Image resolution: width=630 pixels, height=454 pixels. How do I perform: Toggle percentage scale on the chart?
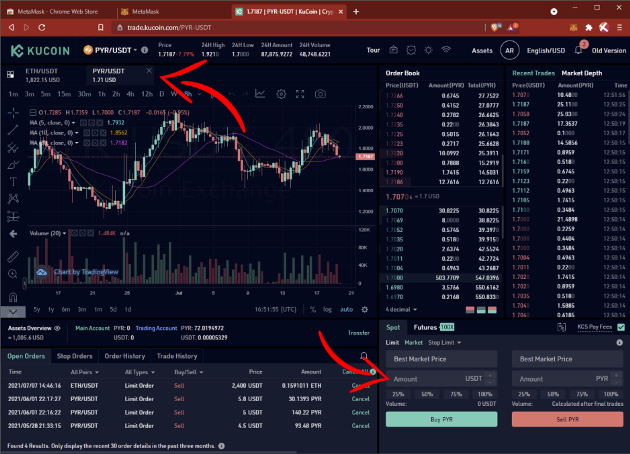point(313,309)
